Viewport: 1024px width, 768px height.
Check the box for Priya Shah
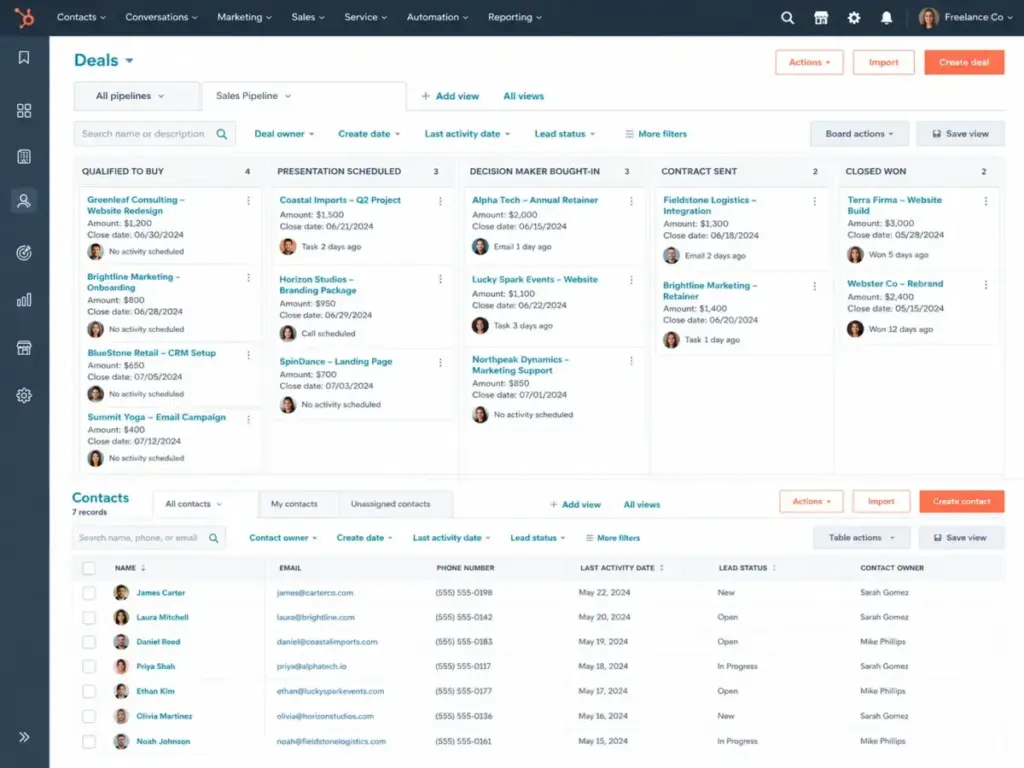pyautogui.click(x=89, y=667)
